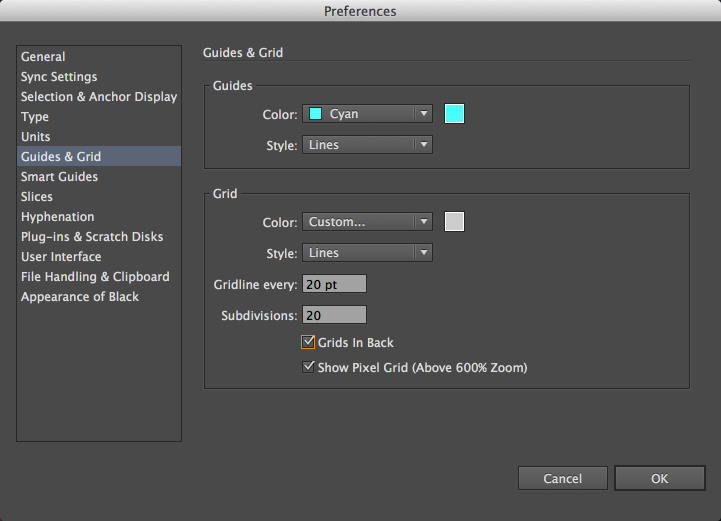
Task: Open the Guides Color dropdown
Action: click(x=366, y=114)
